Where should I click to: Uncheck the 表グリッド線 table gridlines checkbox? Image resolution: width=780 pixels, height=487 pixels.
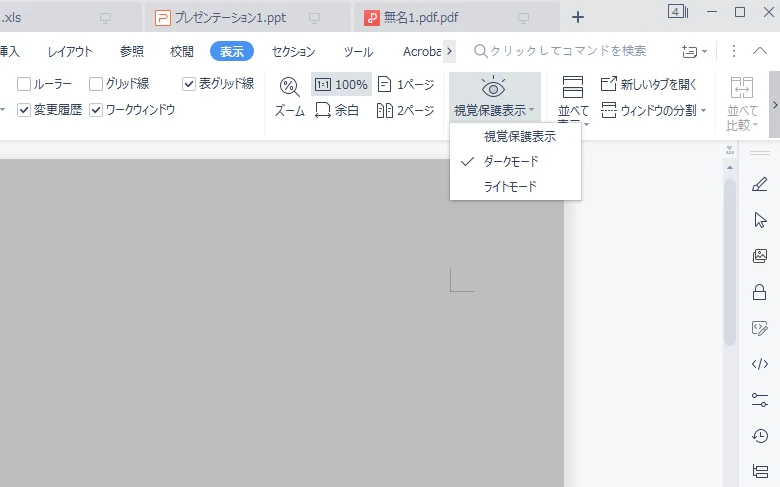[x=189, y=84]
